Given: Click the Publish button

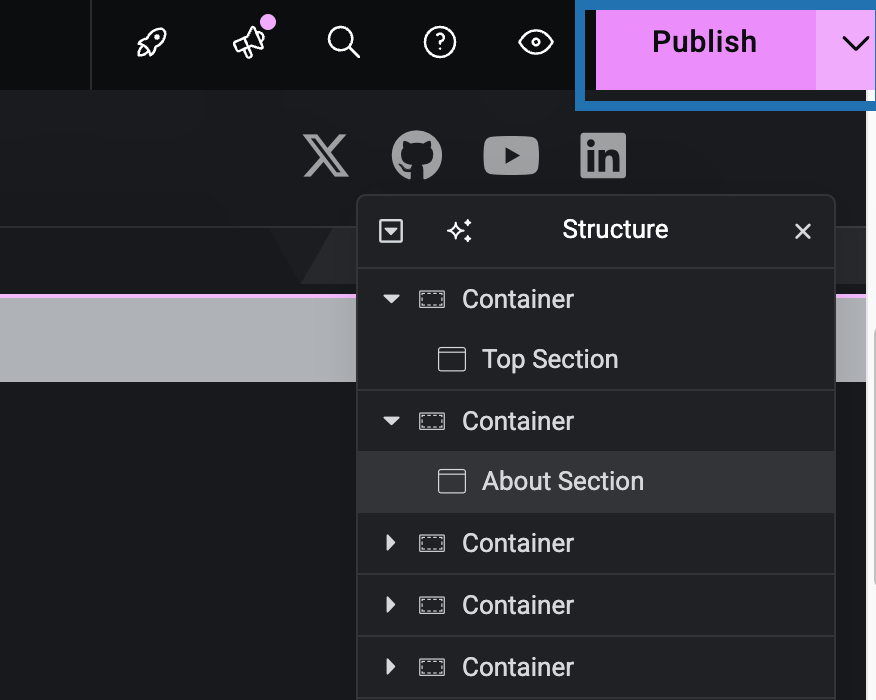Looking at the screenshot, I should tap(705, 42).
